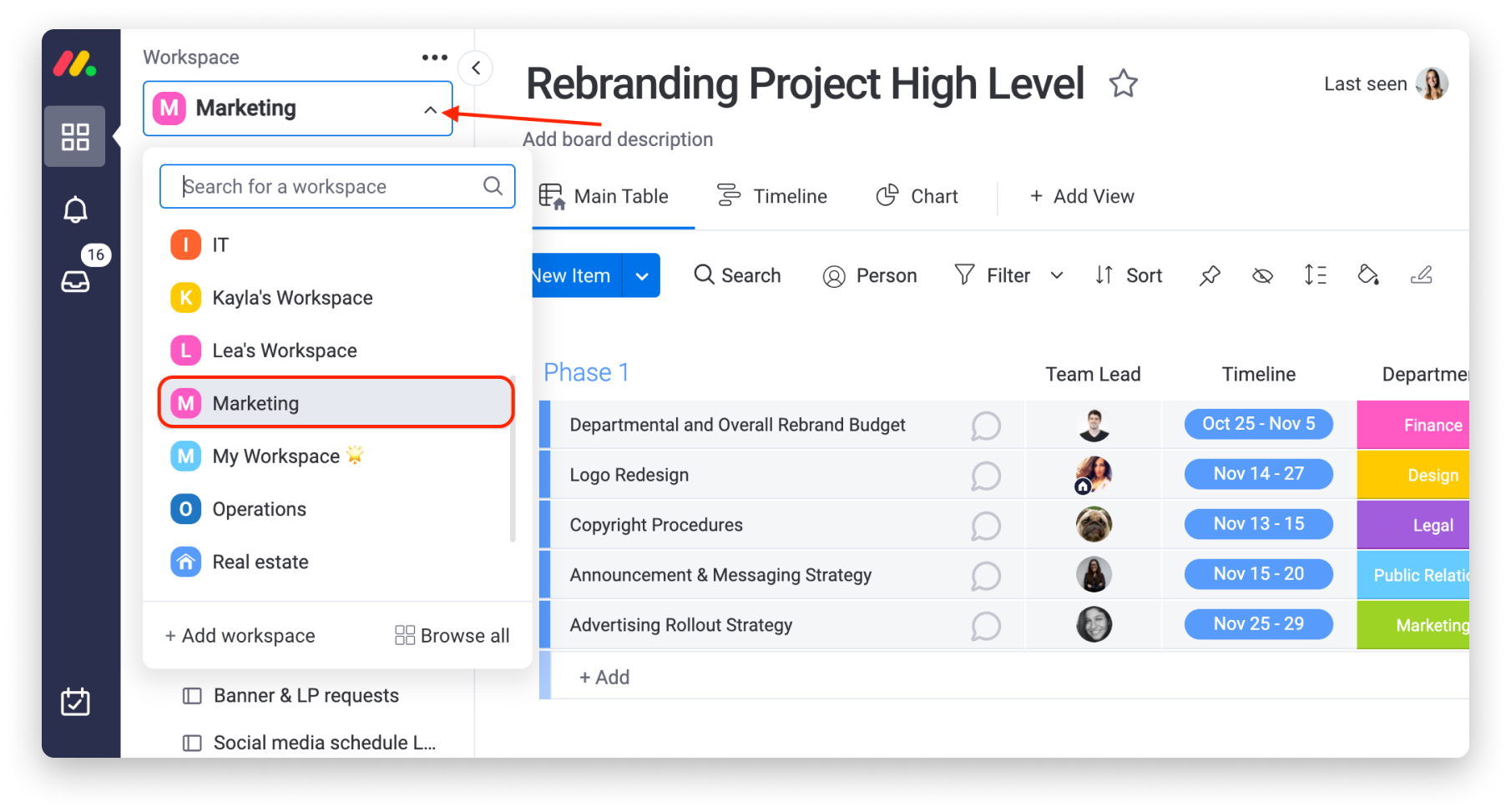The width and height of the screenshot is (1511, 812).
Task: Click the edit pencil icon in toolbar
Action: [1421, 275]
